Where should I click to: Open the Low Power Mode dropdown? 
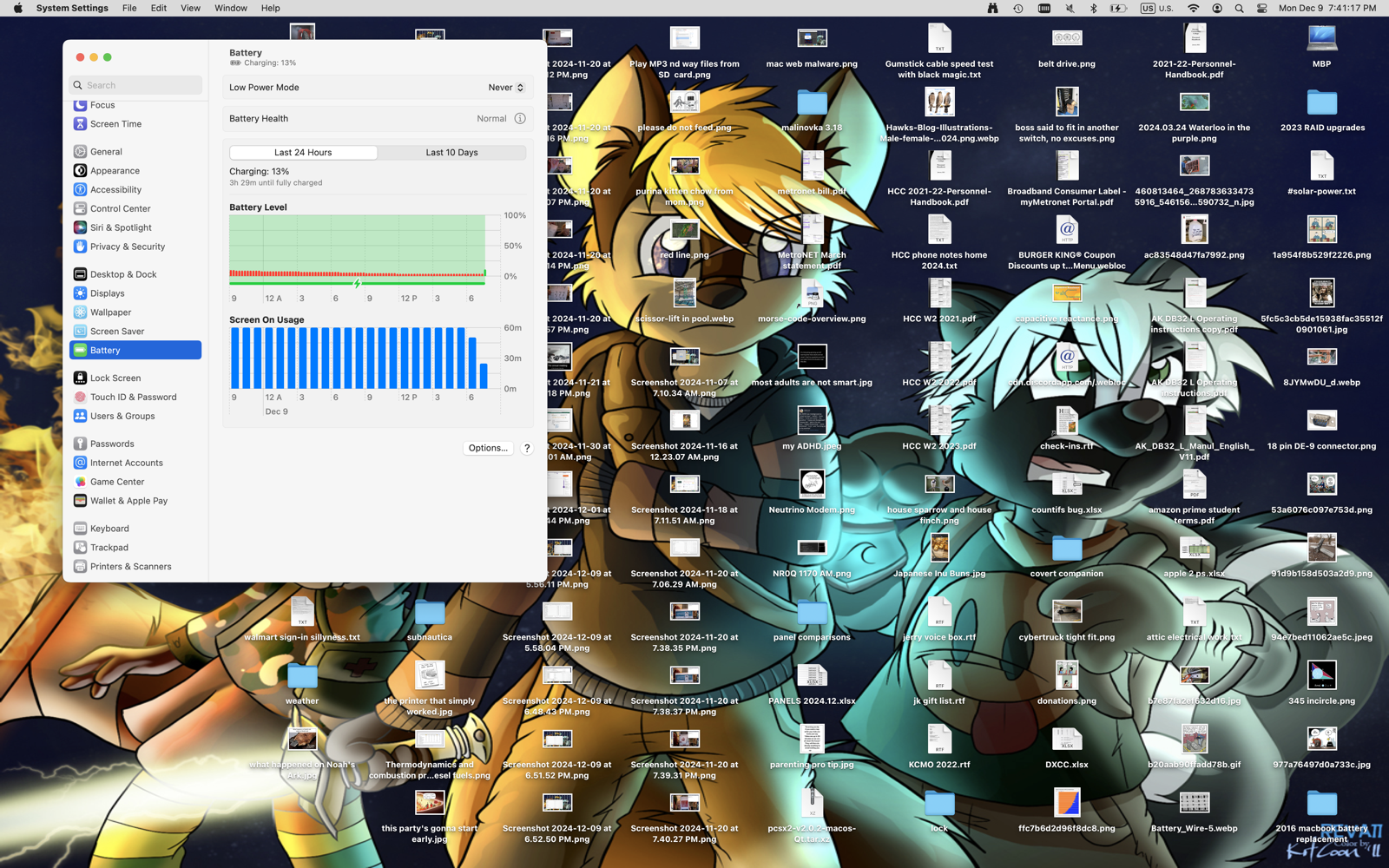click(505, 88)
